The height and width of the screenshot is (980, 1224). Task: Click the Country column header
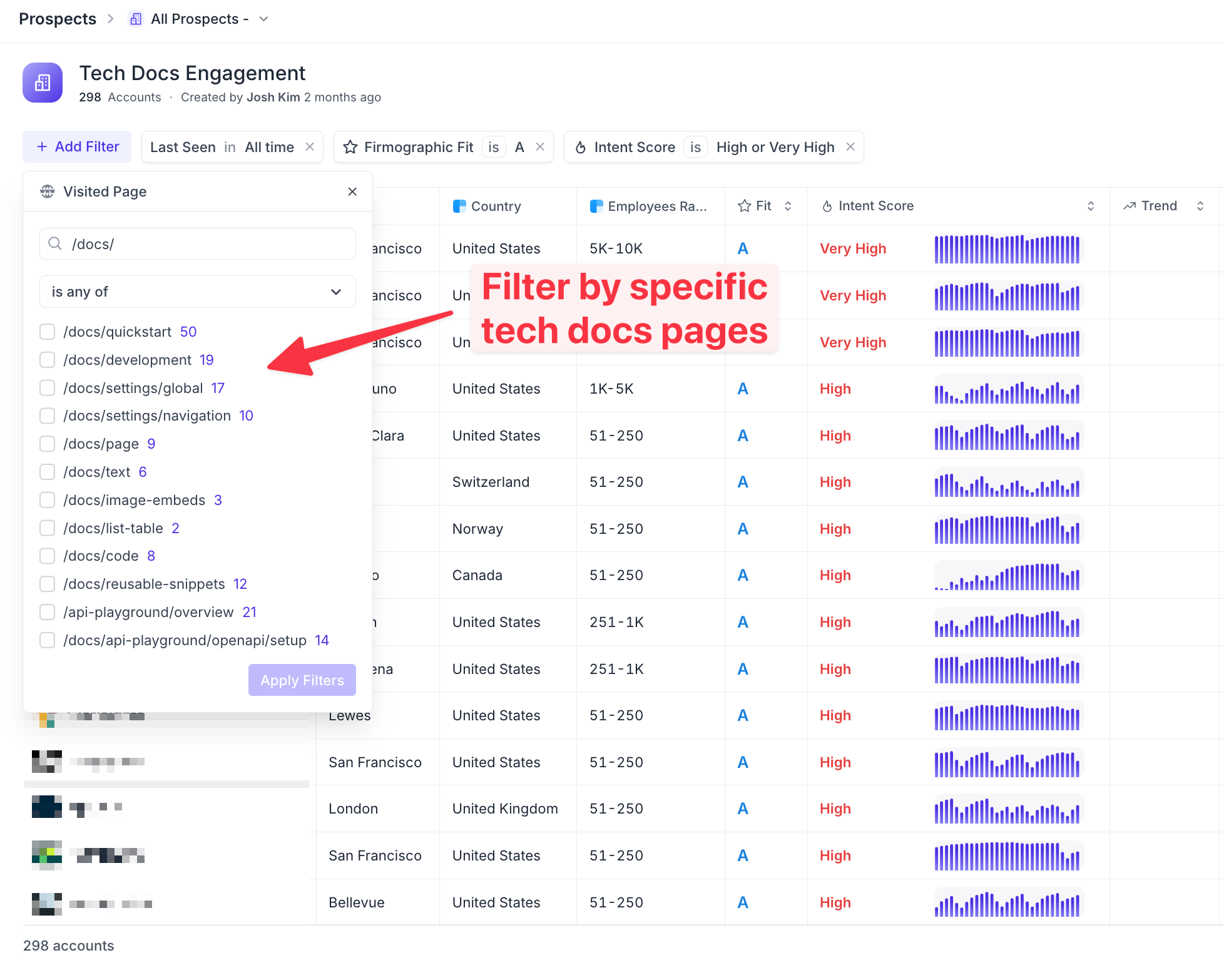coord(496,206)
